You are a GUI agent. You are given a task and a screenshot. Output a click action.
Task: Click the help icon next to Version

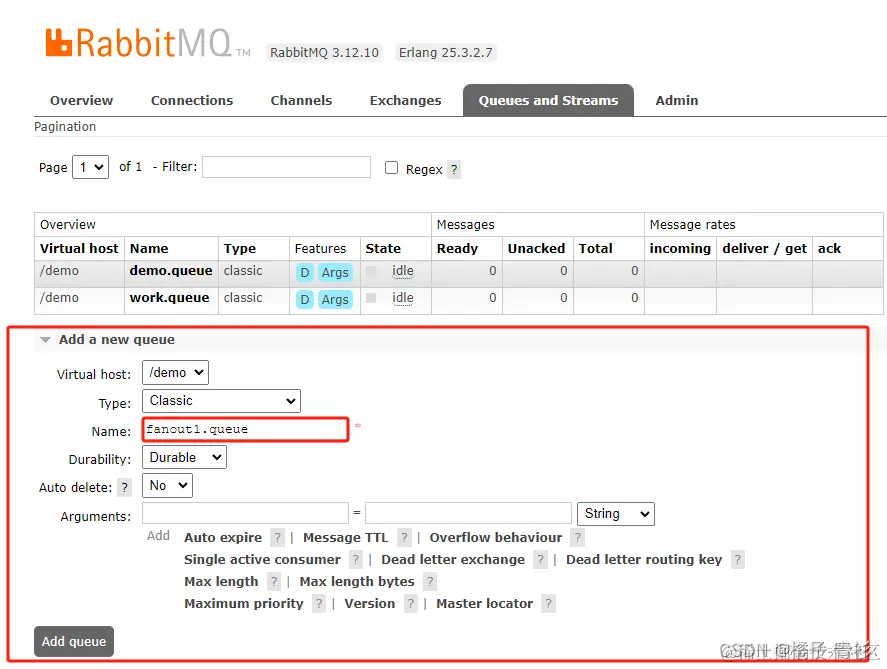(x=410, y=603)
